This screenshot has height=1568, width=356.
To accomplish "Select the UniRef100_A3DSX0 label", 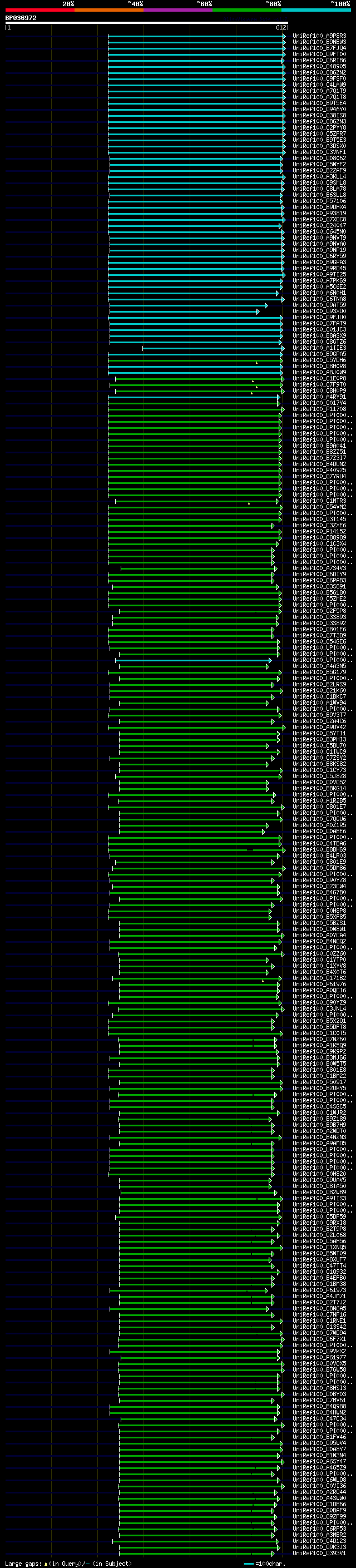I will [319, 146].
